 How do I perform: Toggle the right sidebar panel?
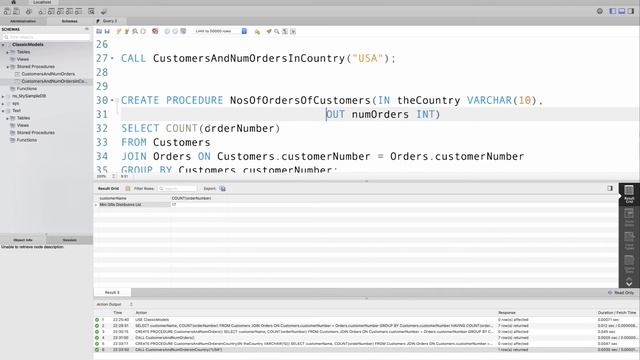point(631,11)
